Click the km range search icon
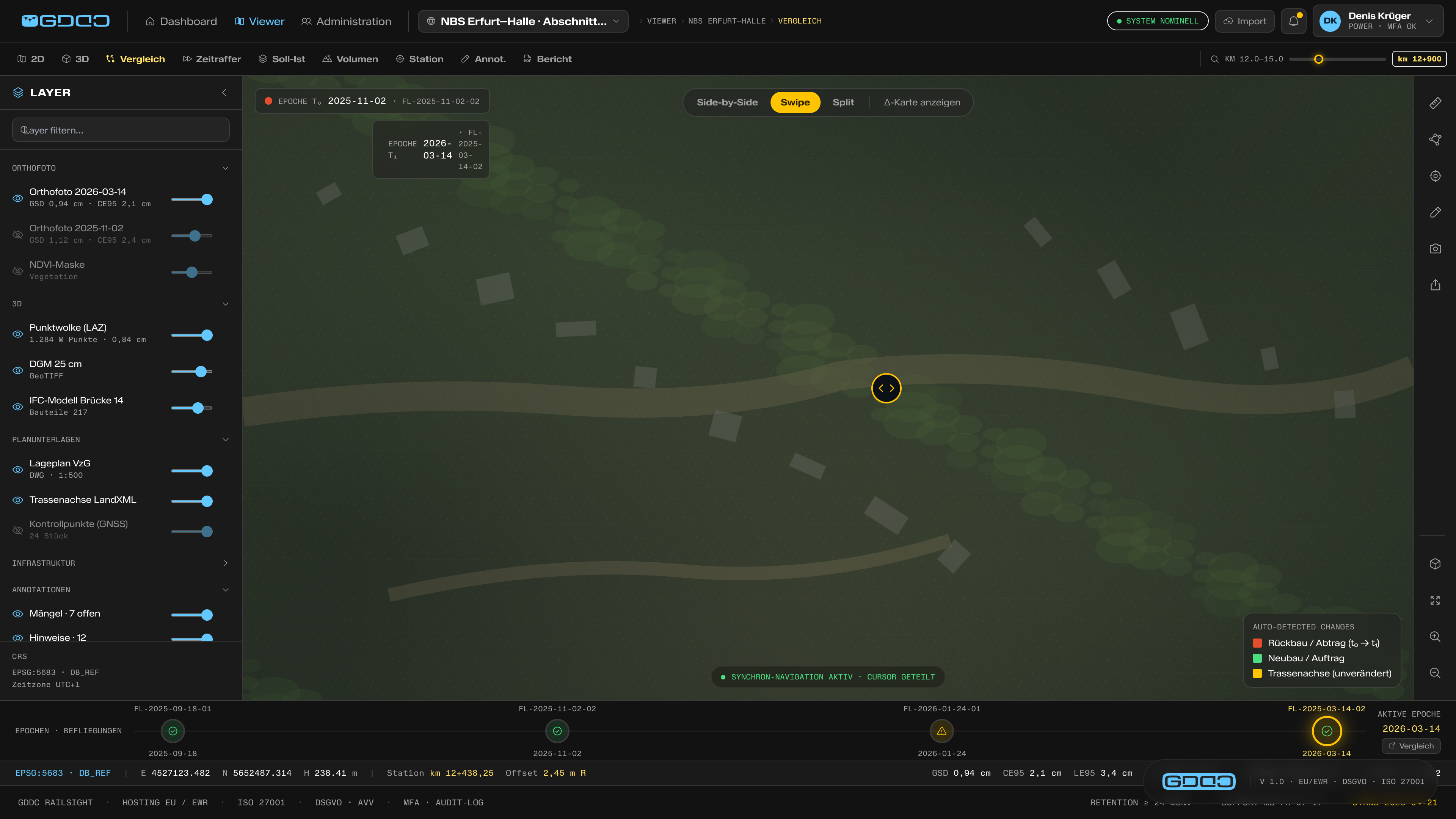The height and width of the screenshot is (819, 1456). (1214, 59)
